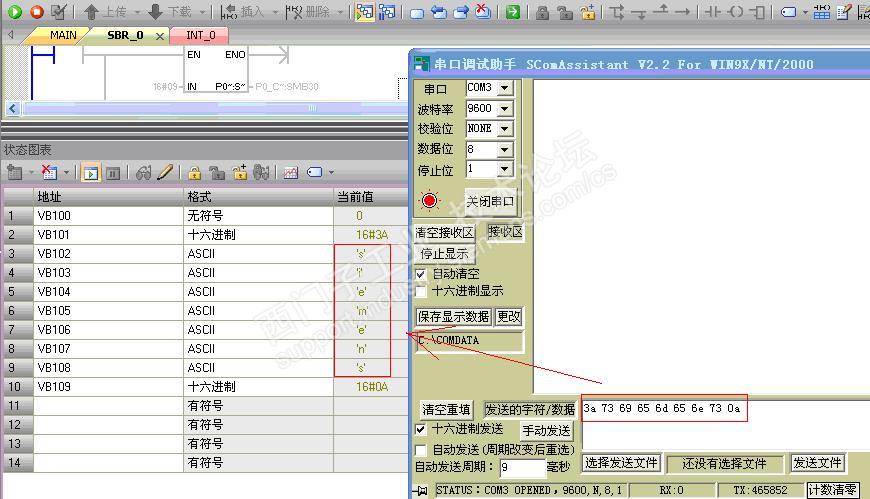Click the delete network button
The height and width of the screenshot is (499, 870).
point(308,11)
